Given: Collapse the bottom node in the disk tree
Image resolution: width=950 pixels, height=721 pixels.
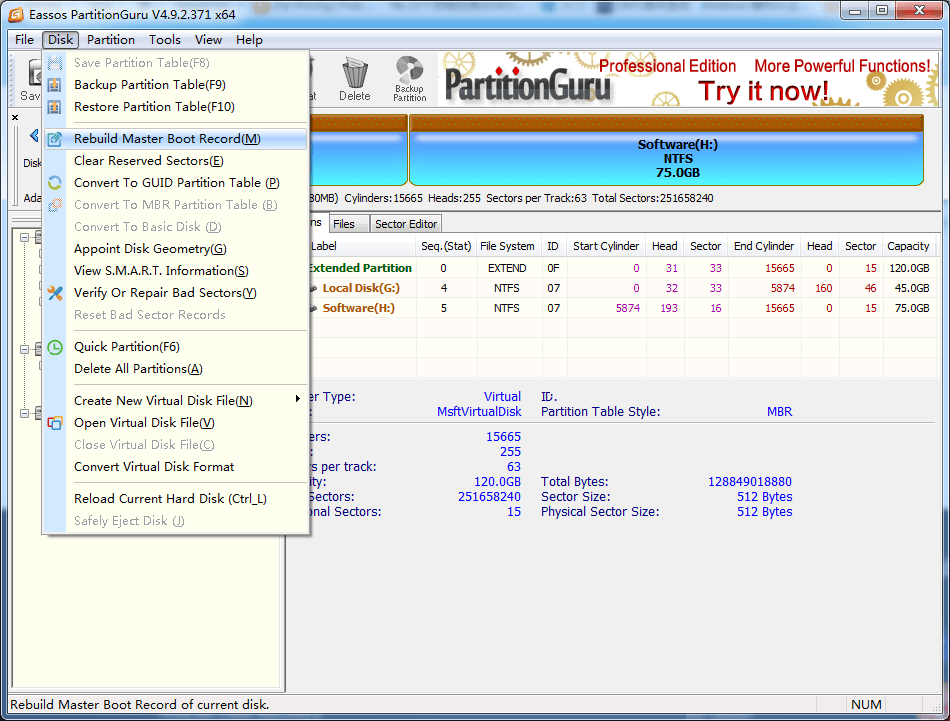Looking at the screenshot, I should pos(24,413).
